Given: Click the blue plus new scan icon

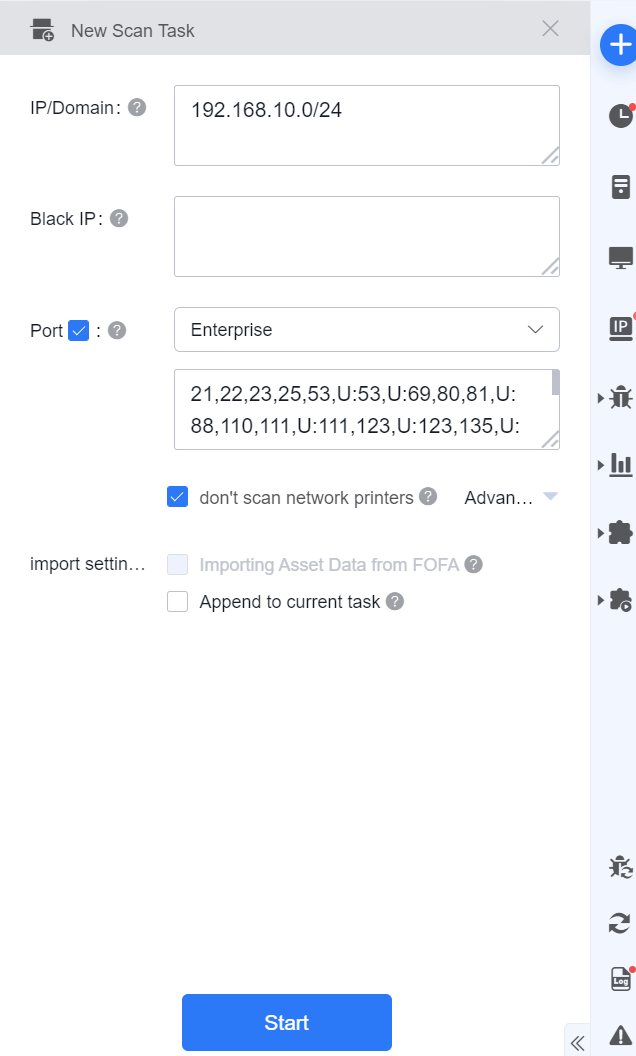Looking at the screenshot, I should 619,45.
